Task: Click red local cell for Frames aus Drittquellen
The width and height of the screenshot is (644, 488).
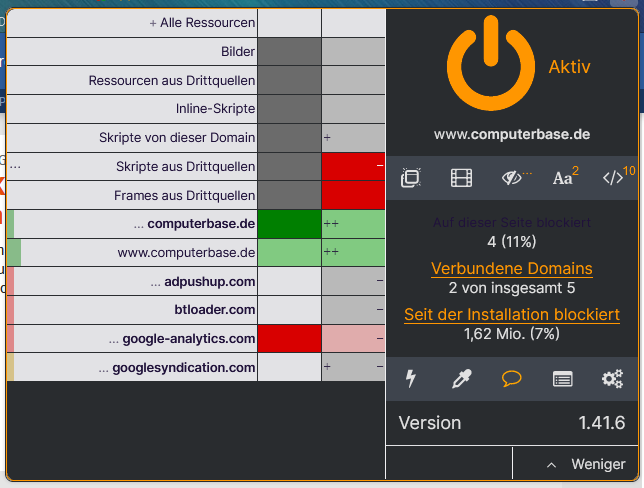Action: [x=353, y=195]
